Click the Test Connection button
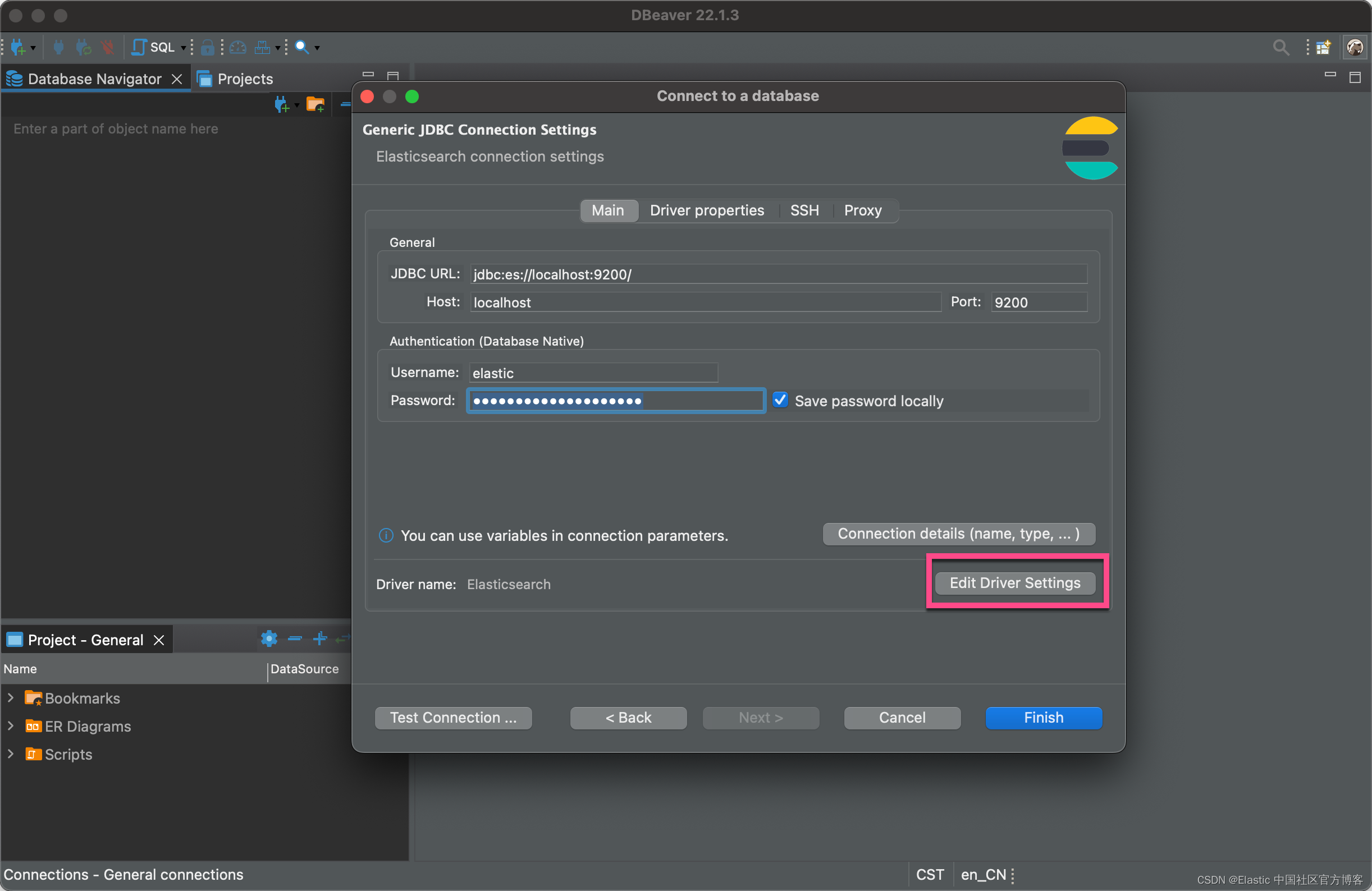Screen dimensions: 1372x891 tap(453, 718)
